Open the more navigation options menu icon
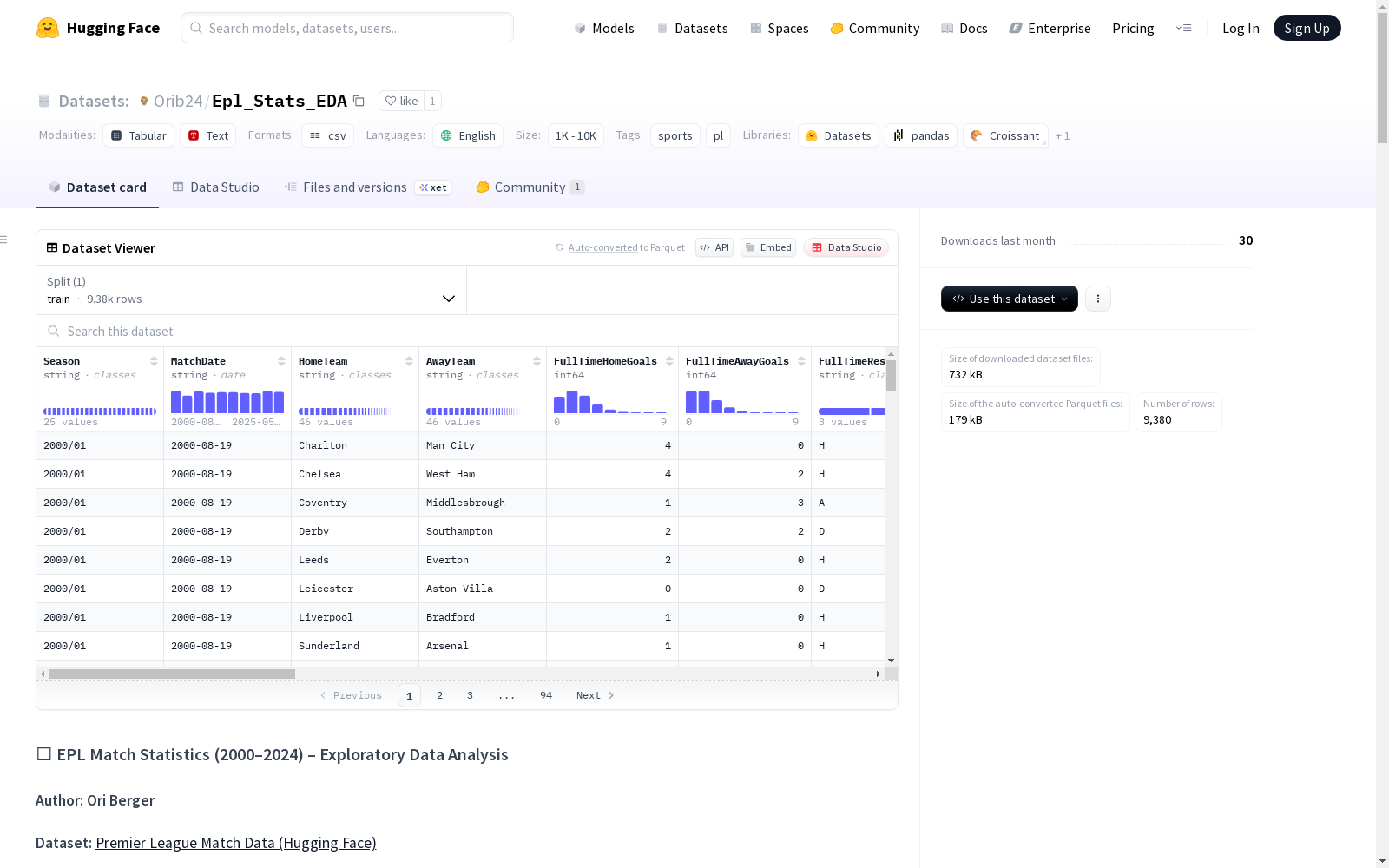This screenshot has height=868, width=1389. [1183, 28]
